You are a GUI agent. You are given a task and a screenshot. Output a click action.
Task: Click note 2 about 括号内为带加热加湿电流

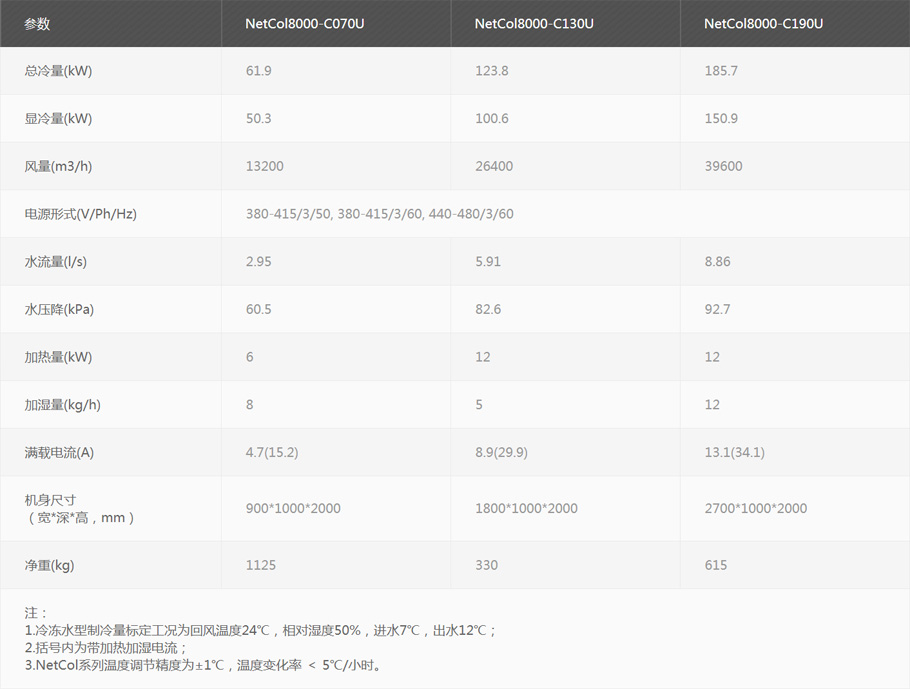[x=106, y=647]
